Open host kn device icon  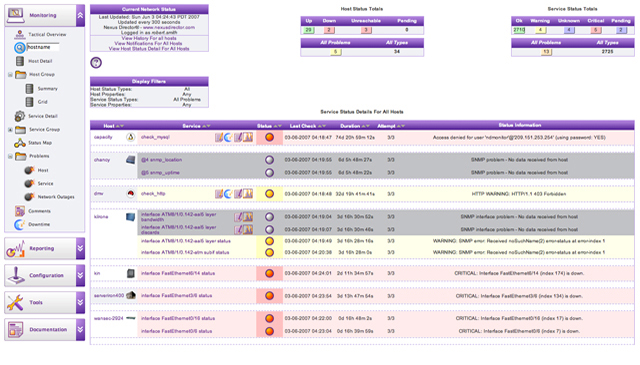(131, 273)
